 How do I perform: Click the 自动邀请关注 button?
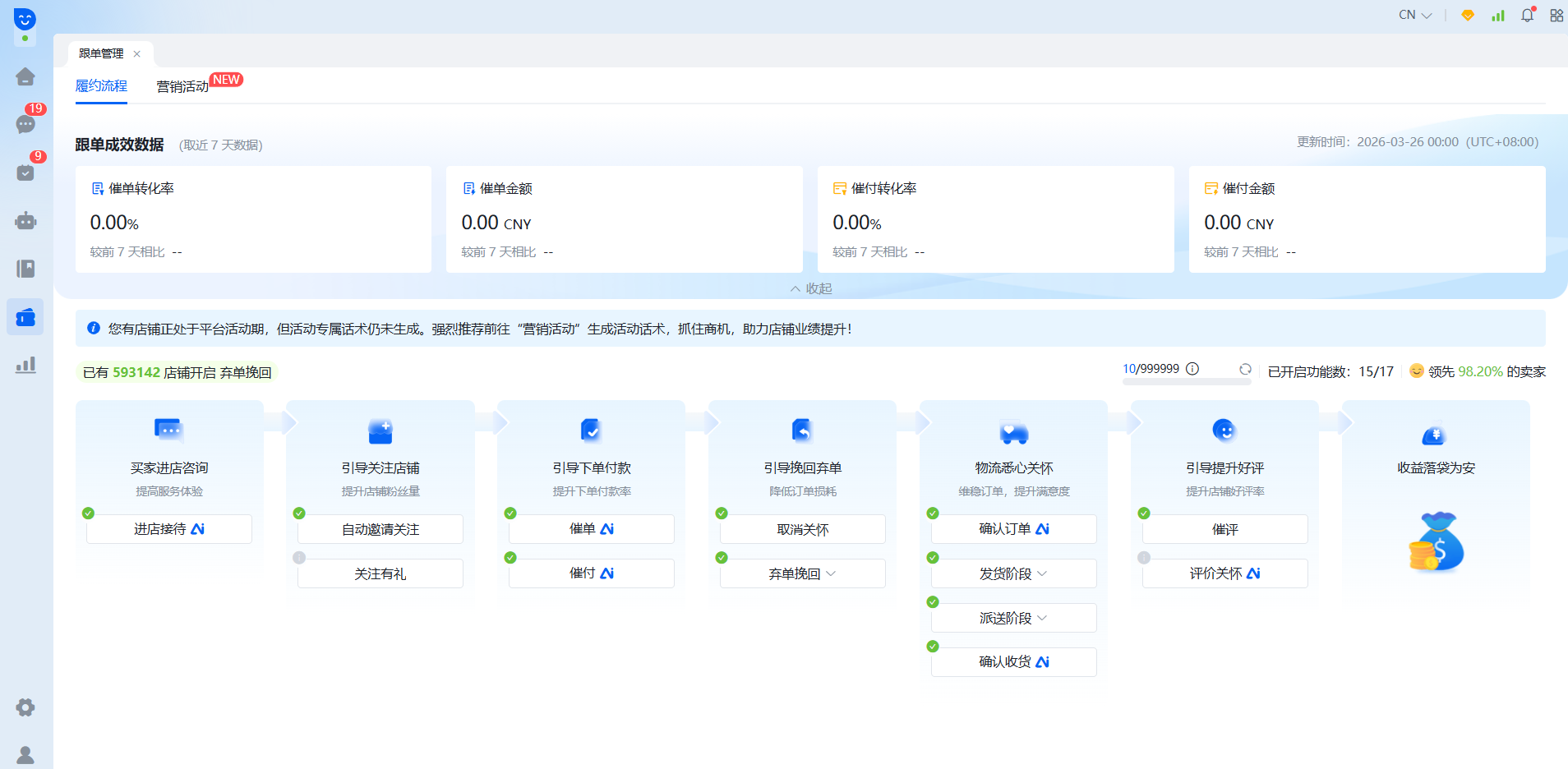pos(380,529)
